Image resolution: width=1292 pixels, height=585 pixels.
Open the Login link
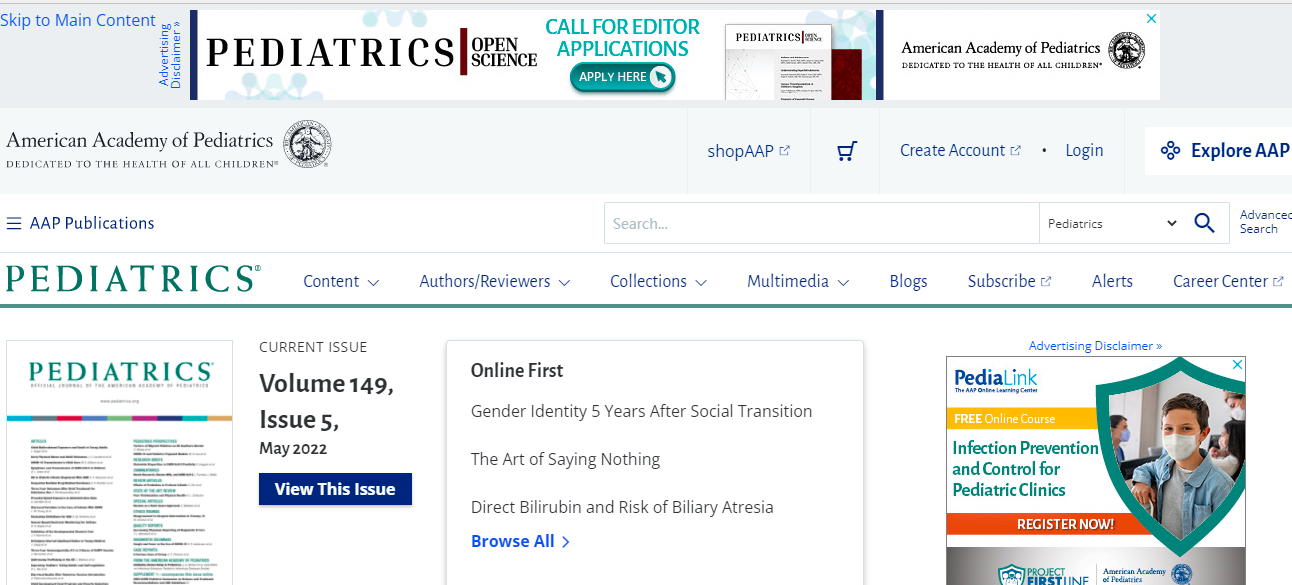pyautogui.click(x=1084, y=150)
